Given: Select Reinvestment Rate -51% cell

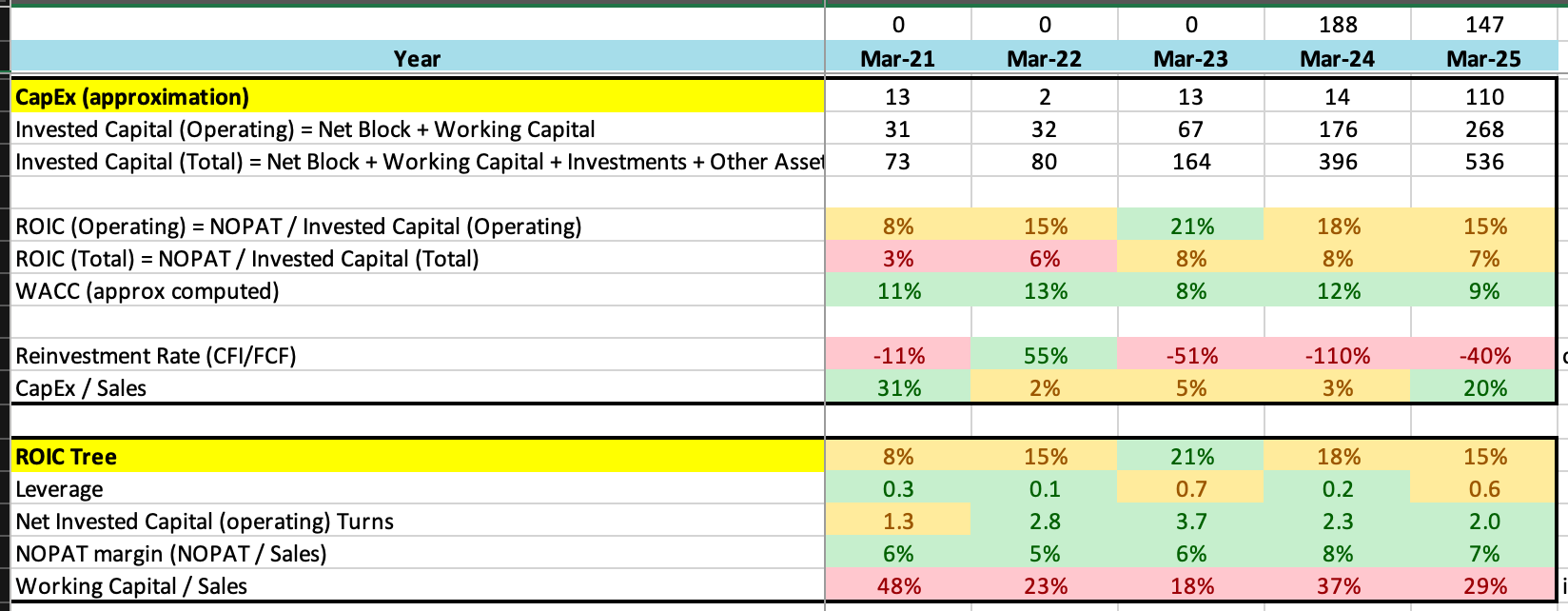Looking at the screenshot, I should pyautogui.click(x=1190, y=356).
